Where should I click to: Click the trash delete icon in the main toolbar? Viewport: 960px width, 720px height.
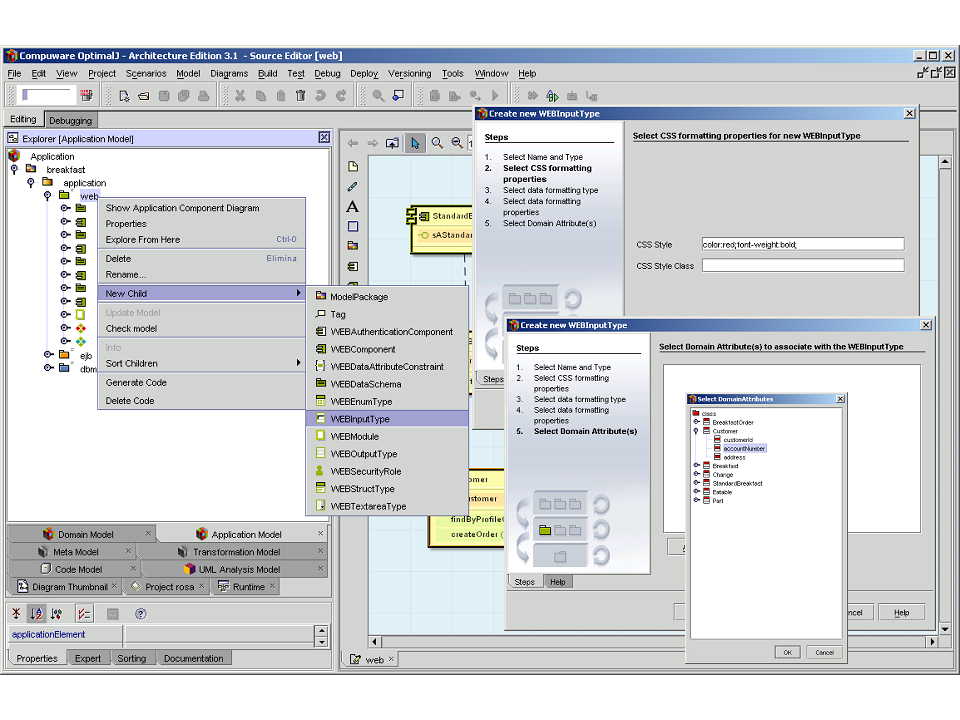tap(300, 96)
